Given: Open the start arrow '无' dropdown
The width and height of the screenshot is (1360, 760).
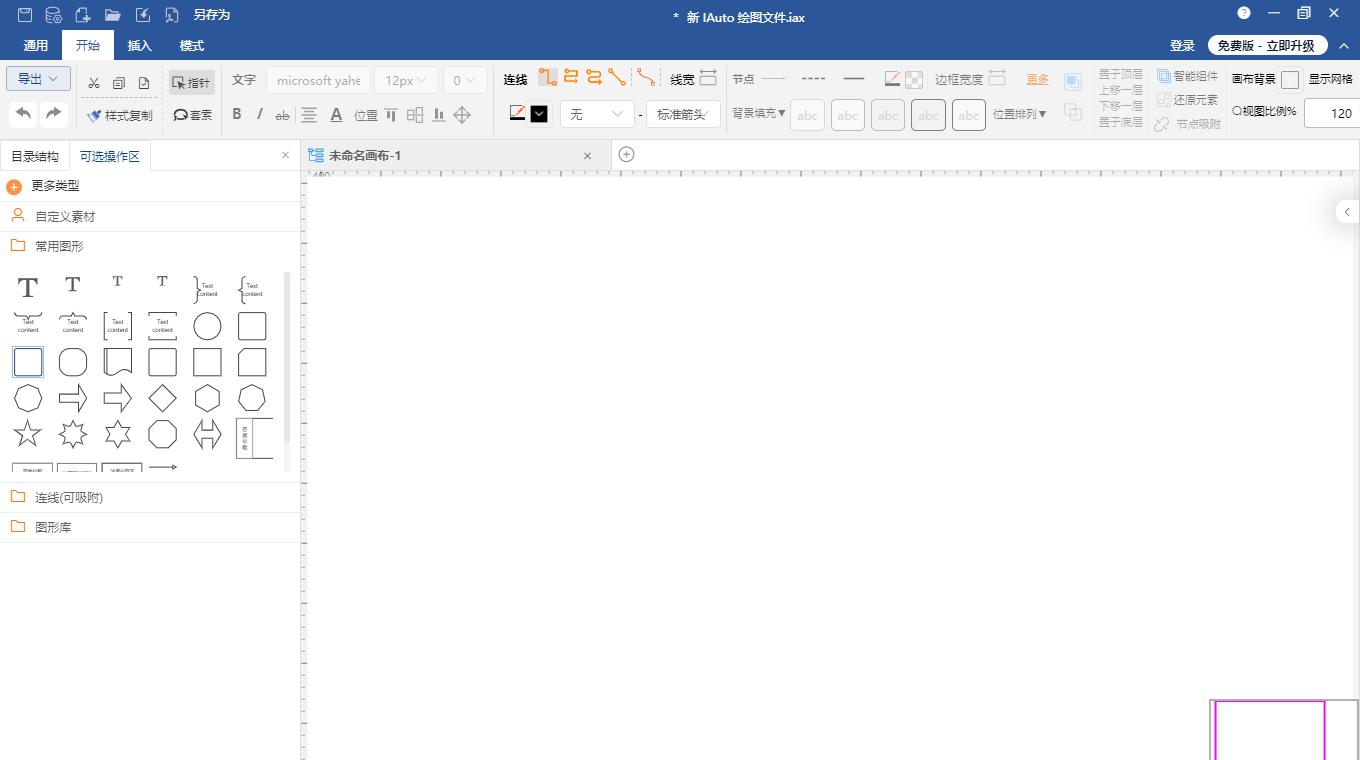Looking at the screenshot, I should [597, 114].
